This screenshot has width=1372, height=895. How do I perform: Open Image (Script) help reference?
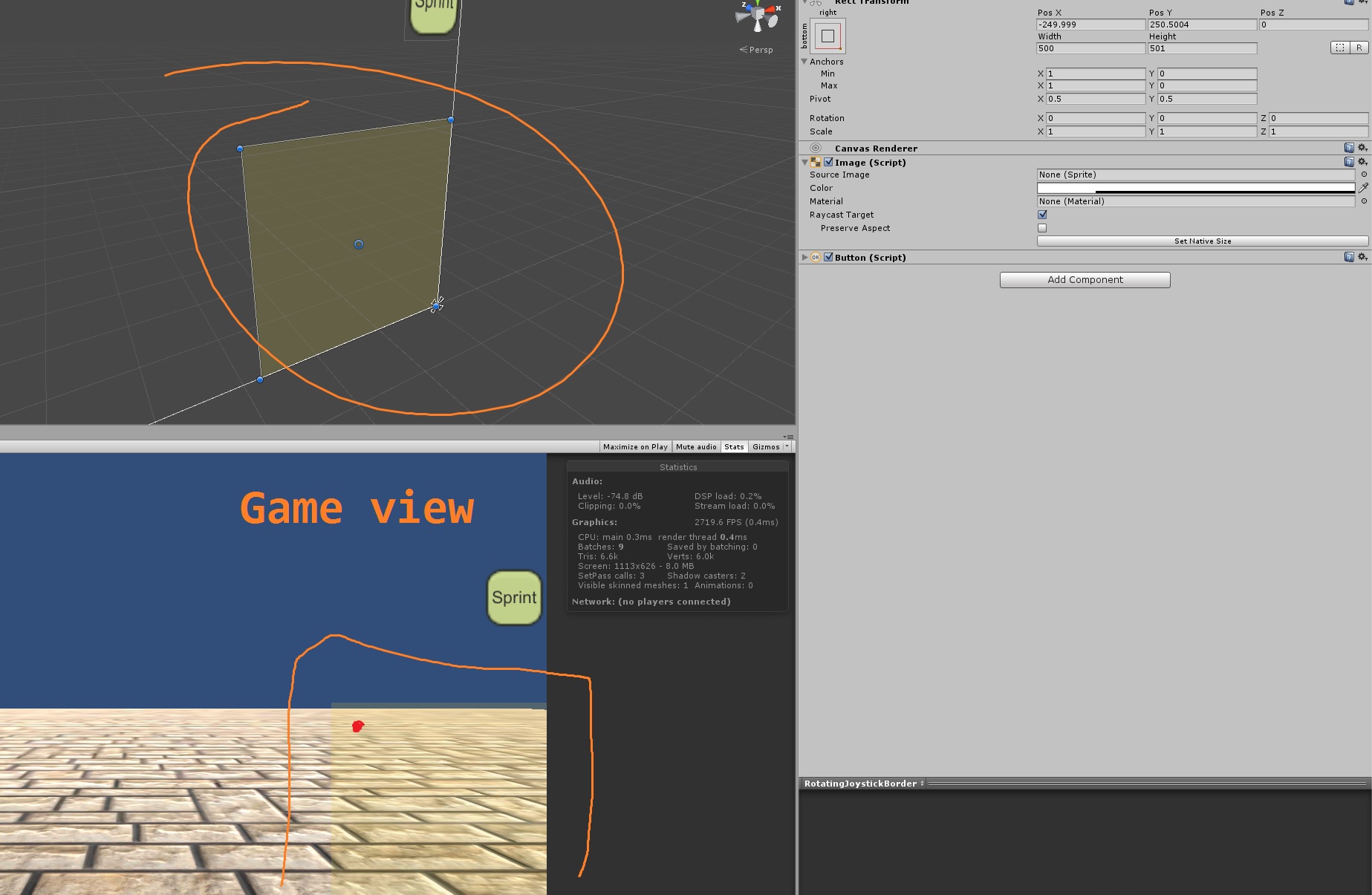point(1349,162)
